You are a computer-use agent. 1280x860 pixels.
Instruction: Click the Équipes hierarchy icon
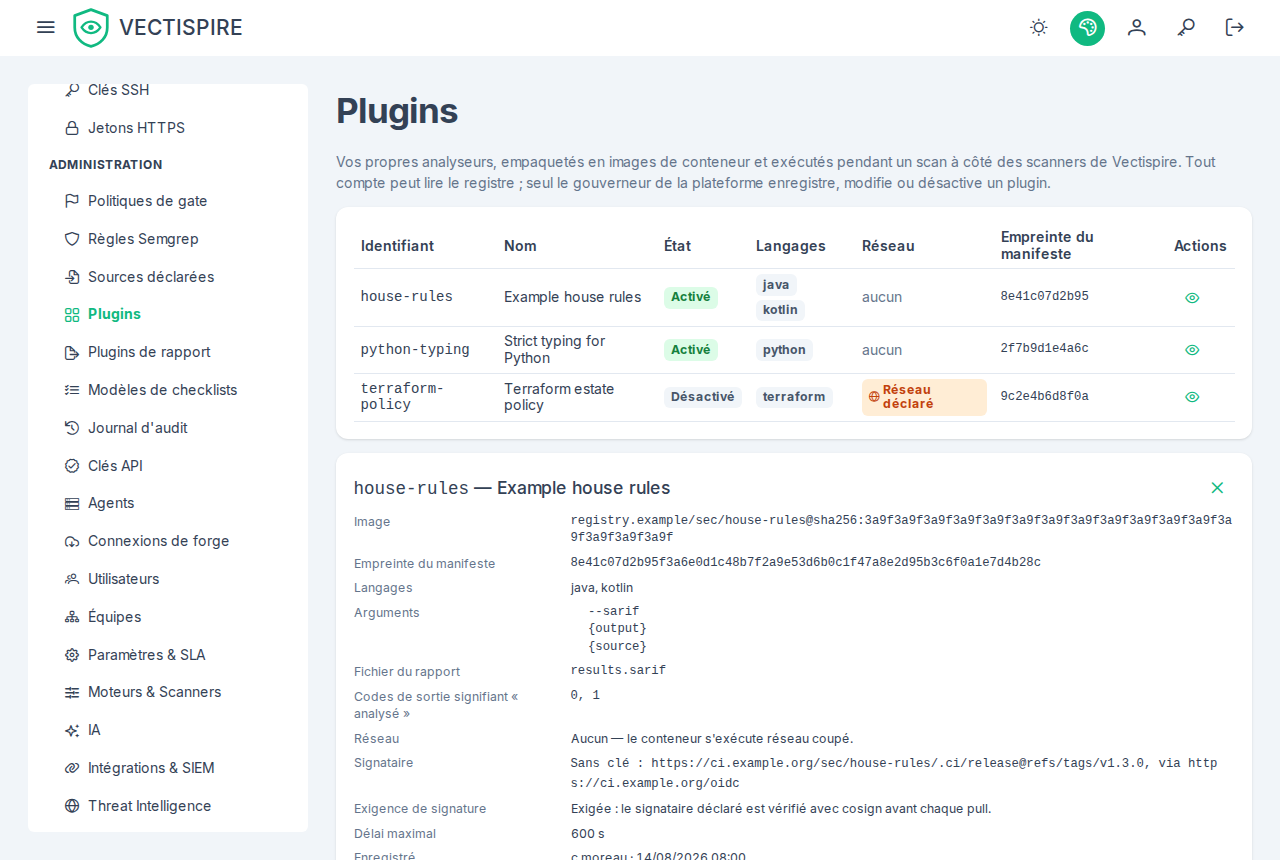point(72,617)
